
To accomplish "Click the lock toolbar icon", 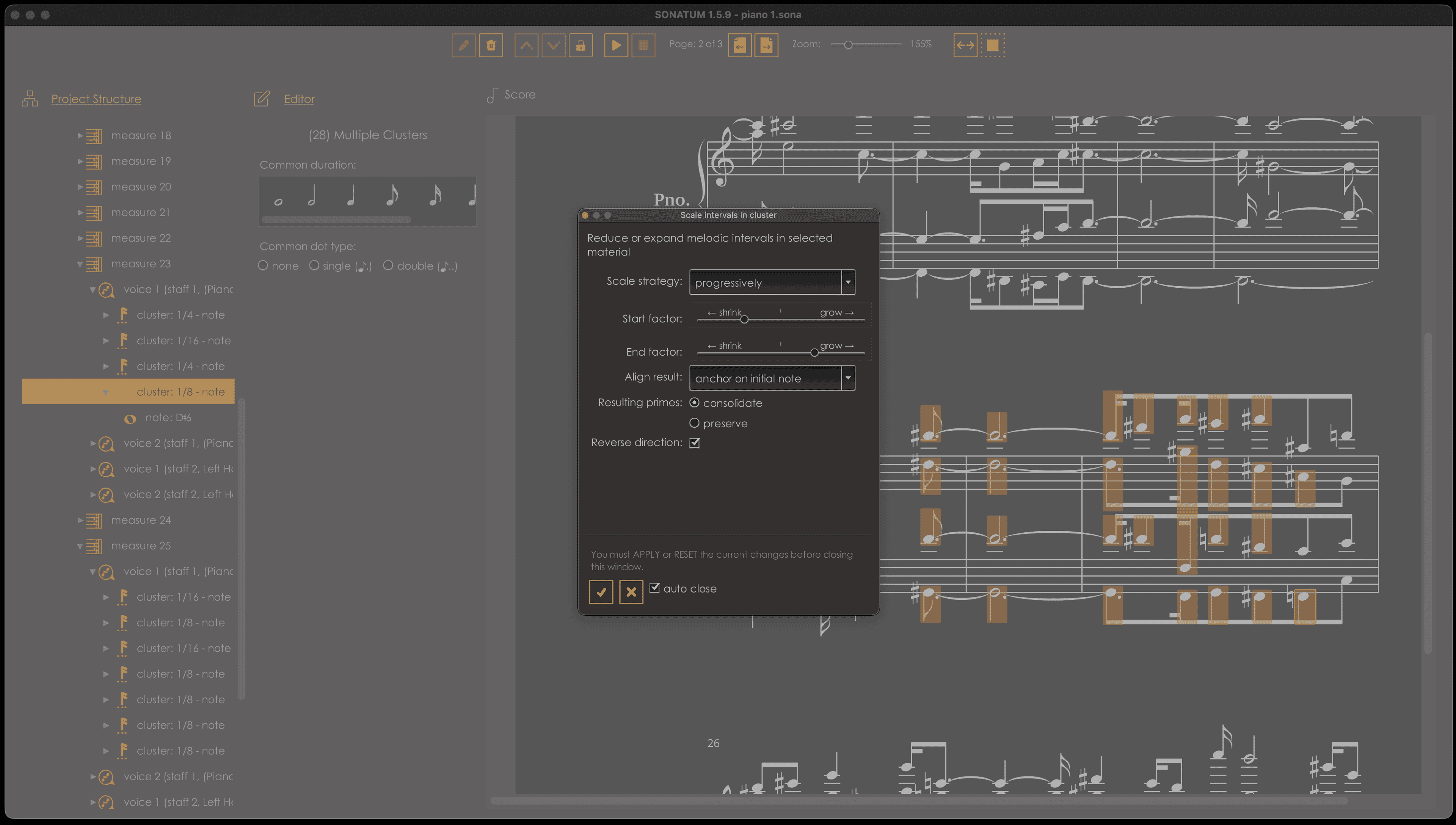I will click(581, 45).
